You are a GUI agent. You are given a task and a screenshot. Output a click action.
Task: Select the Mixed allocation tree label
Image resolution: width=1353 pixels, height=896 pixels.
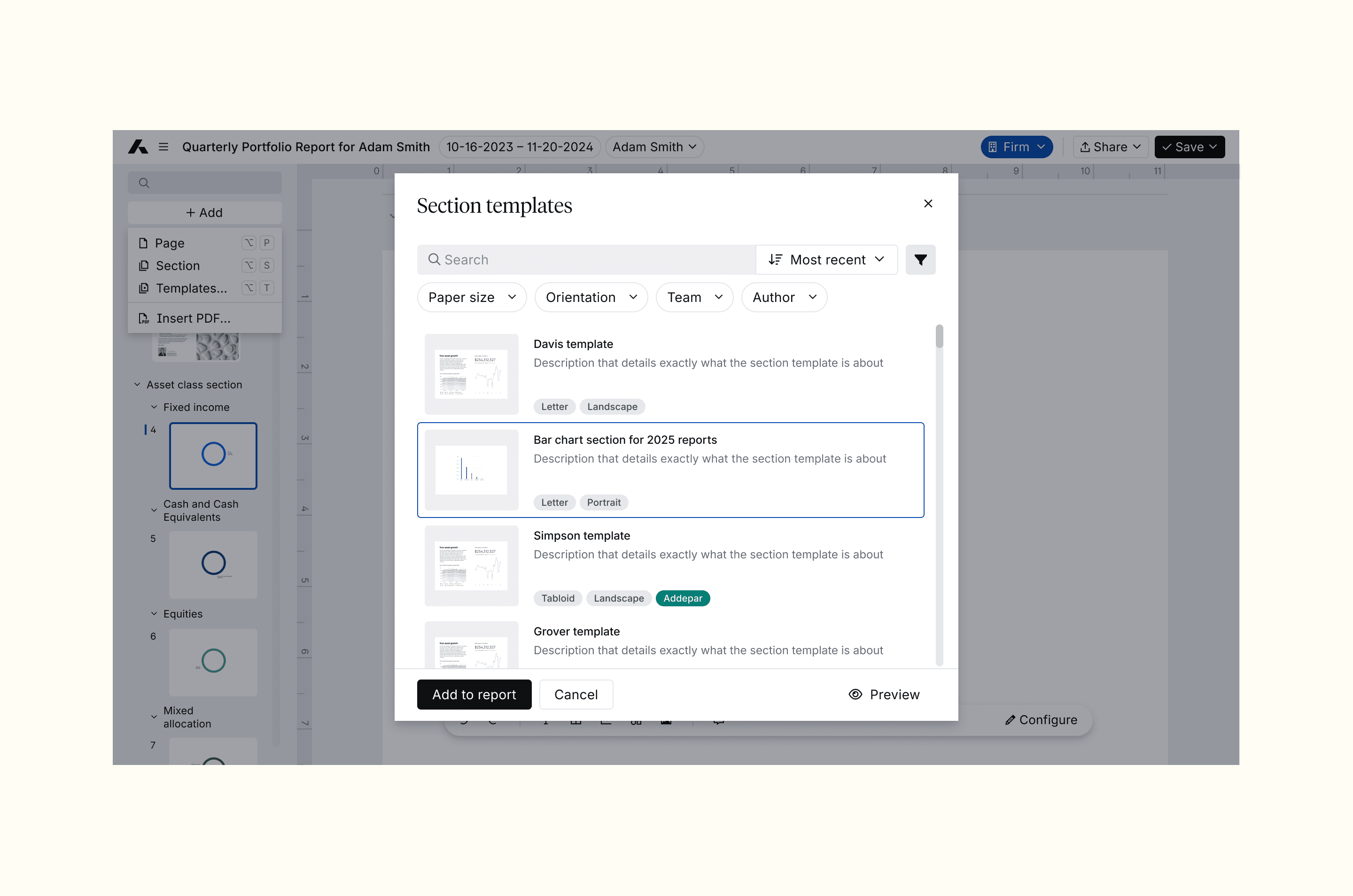point(187,717)
